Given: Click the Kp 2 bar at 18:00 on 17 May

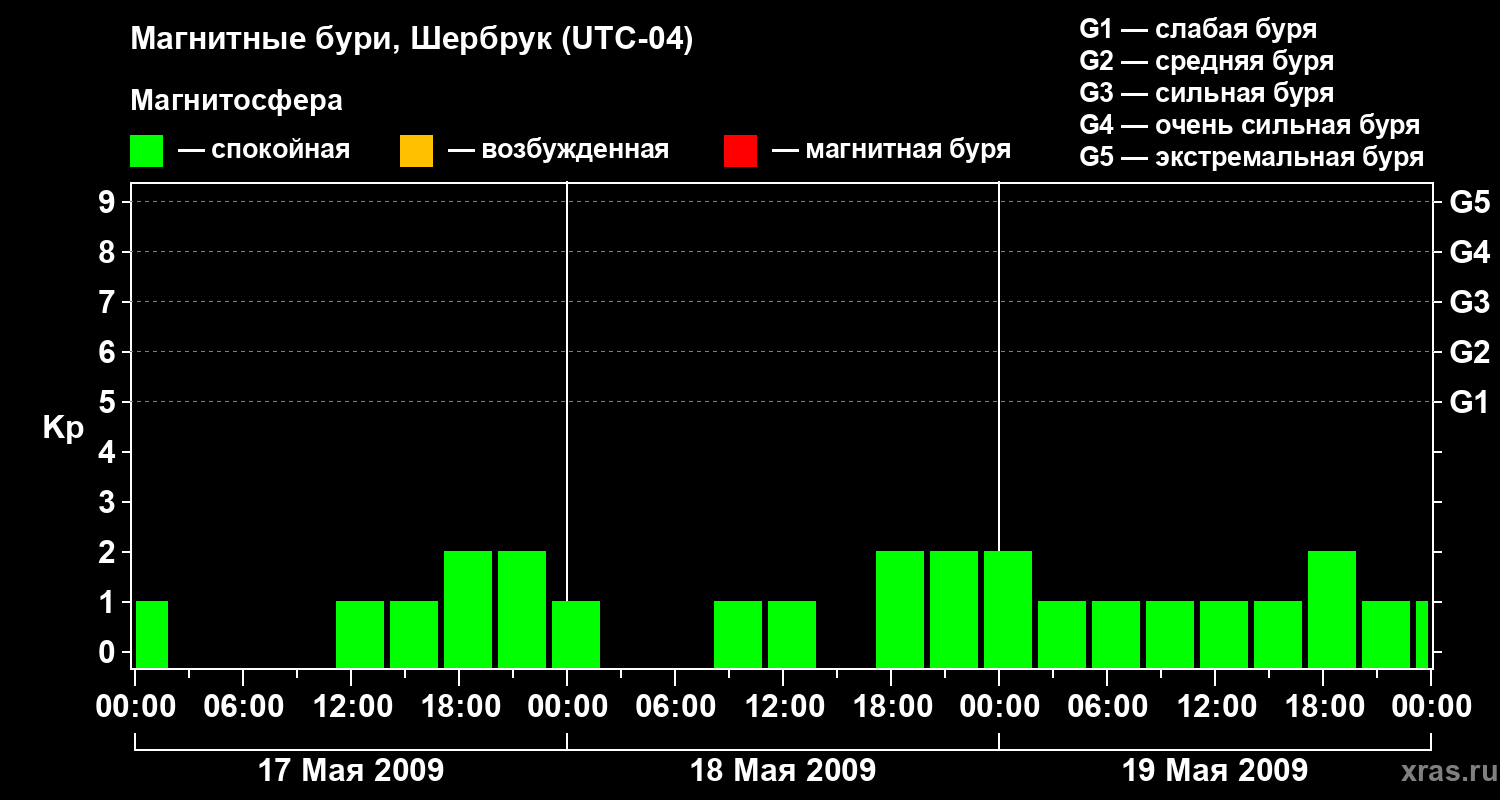Looking at the screenshot, I should (468, 609).
